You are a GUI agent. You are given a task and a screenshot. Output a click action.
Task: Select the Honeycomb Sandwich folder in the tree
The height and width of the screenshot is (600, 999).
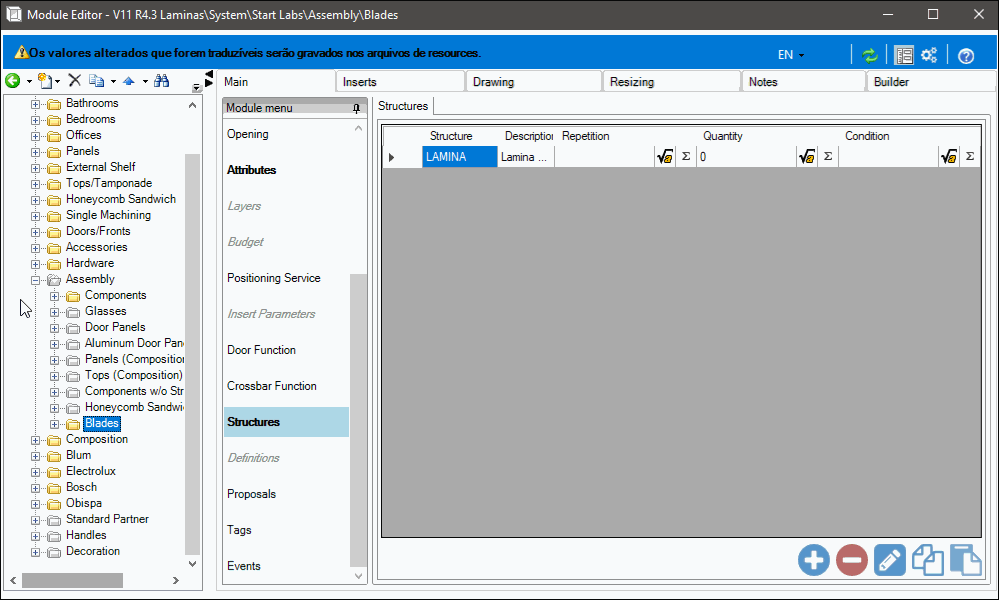coord(121,199)
